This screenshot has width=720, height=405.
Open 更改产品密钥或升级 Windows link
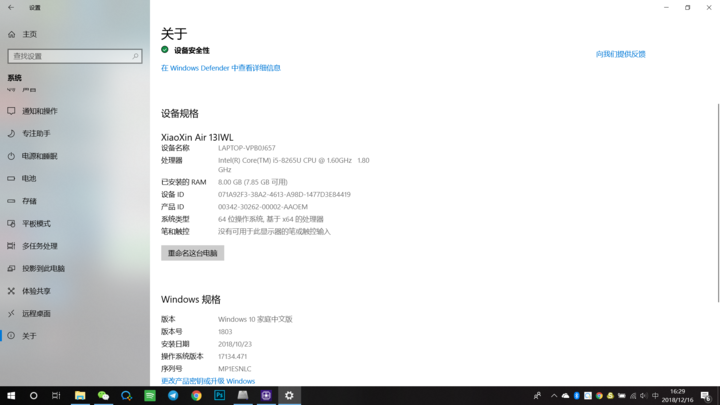208,381
